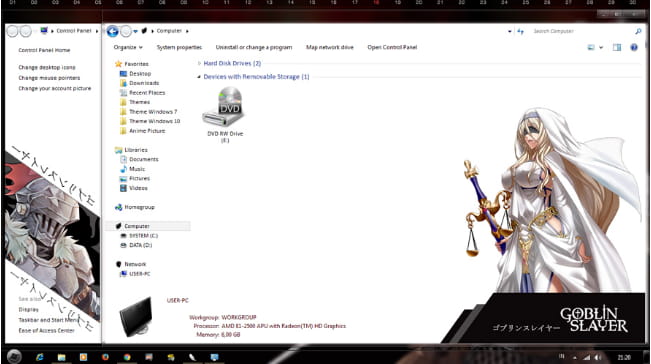The height and width of the screenshot is (364, 651).
Task: Click the Start orb button
Action: pos(14,356)
